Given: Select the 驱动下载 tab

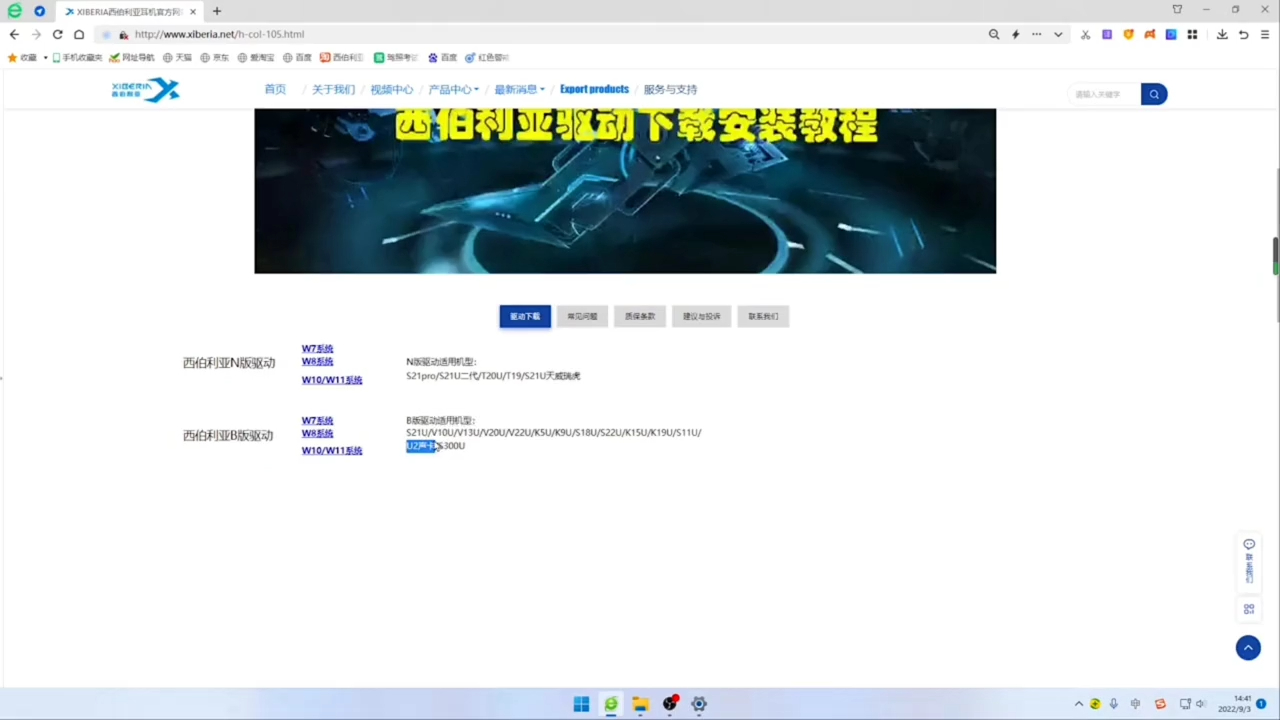Looking at the screenshot, I should point(525,316).
